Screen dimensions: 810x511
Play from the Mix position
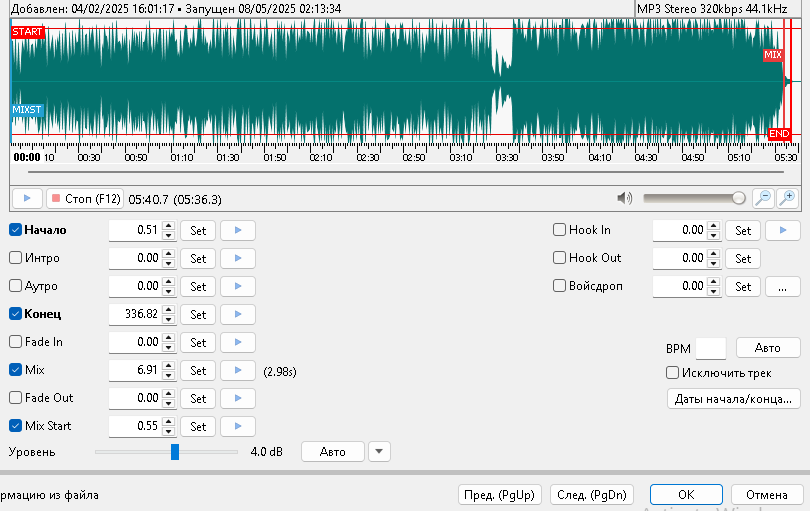pyautogui.click(x=238, y=370)
